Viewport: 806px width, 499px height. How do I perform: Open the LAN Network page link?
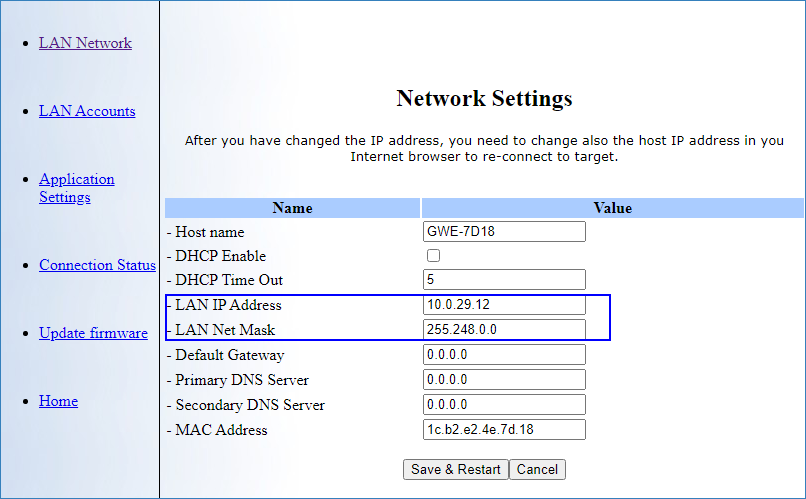click(x=85, y=43)
